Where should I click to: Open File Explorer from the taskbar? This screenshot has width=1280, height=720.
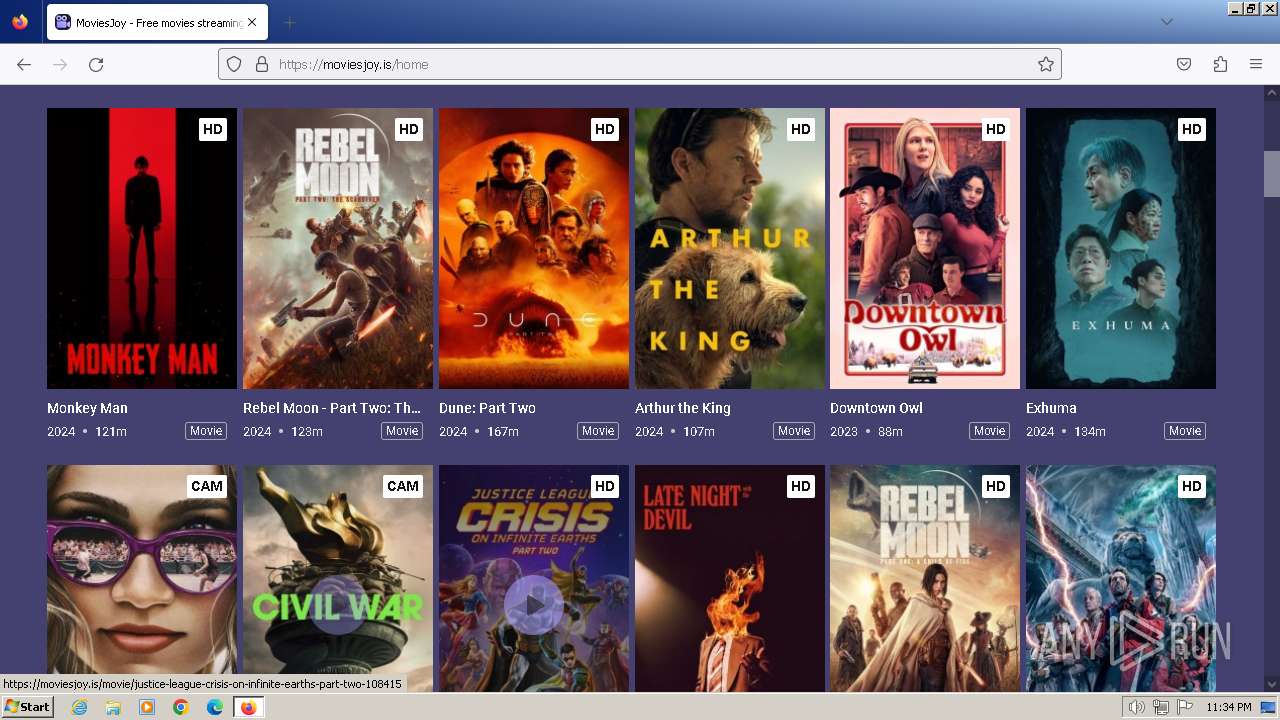coord(113,707)
